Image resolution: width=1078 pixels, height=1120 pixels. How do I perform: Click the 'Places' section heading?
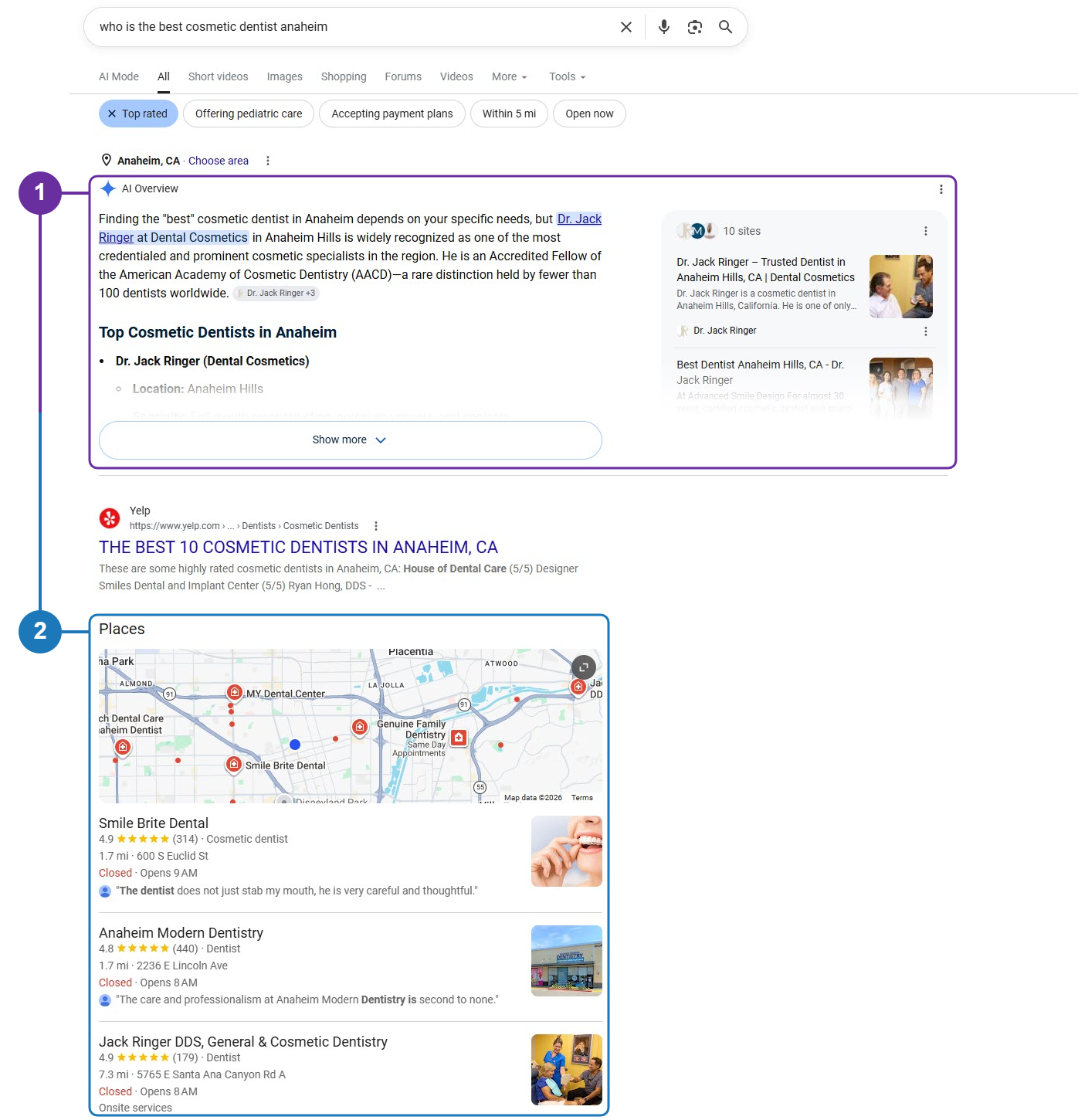[122, 629]
